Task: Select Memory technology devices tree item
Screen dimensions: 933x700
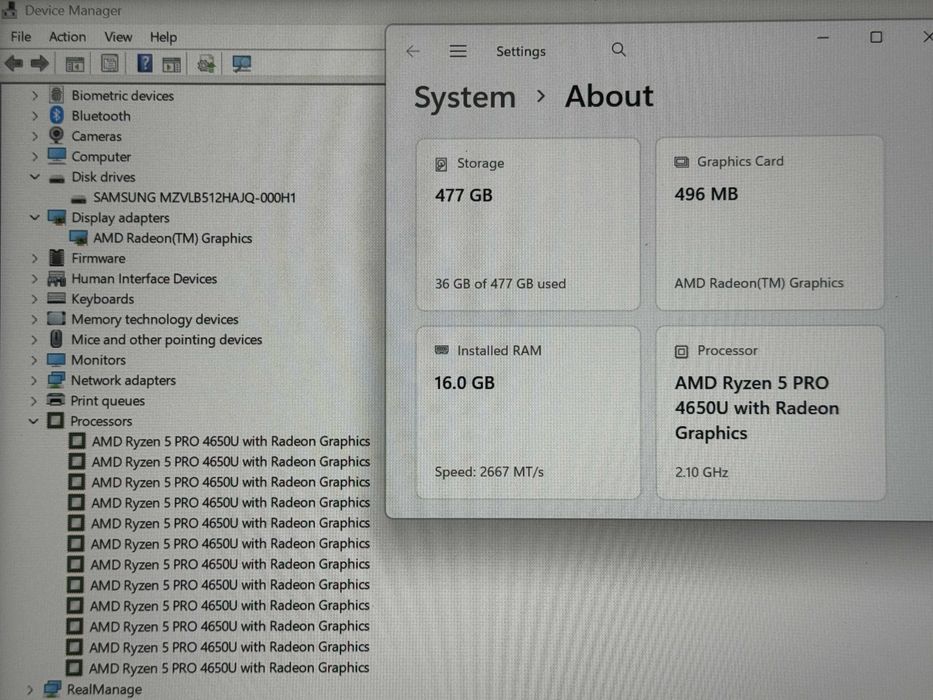Action: tap(155, 319)
